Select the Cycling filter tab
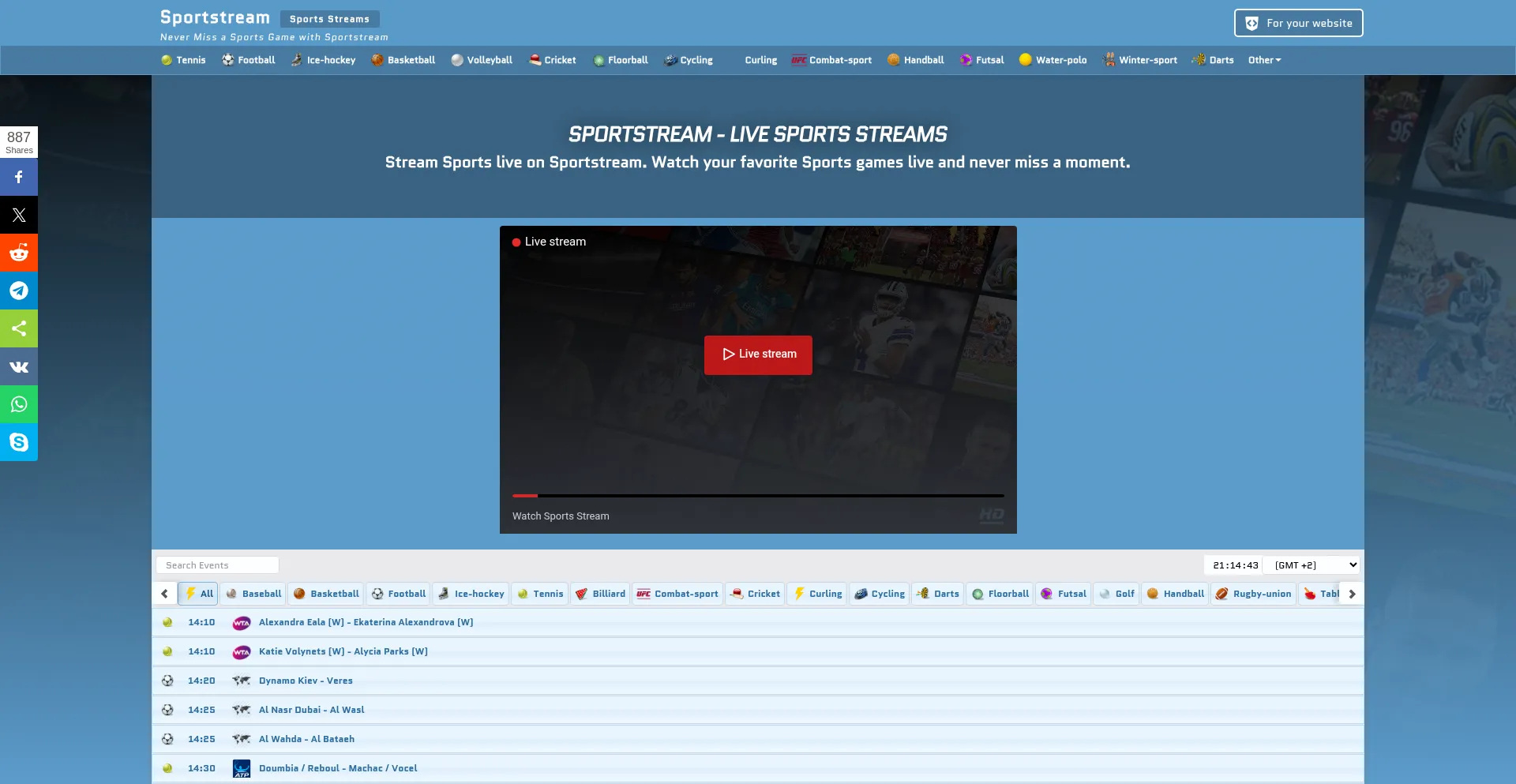 880,594
